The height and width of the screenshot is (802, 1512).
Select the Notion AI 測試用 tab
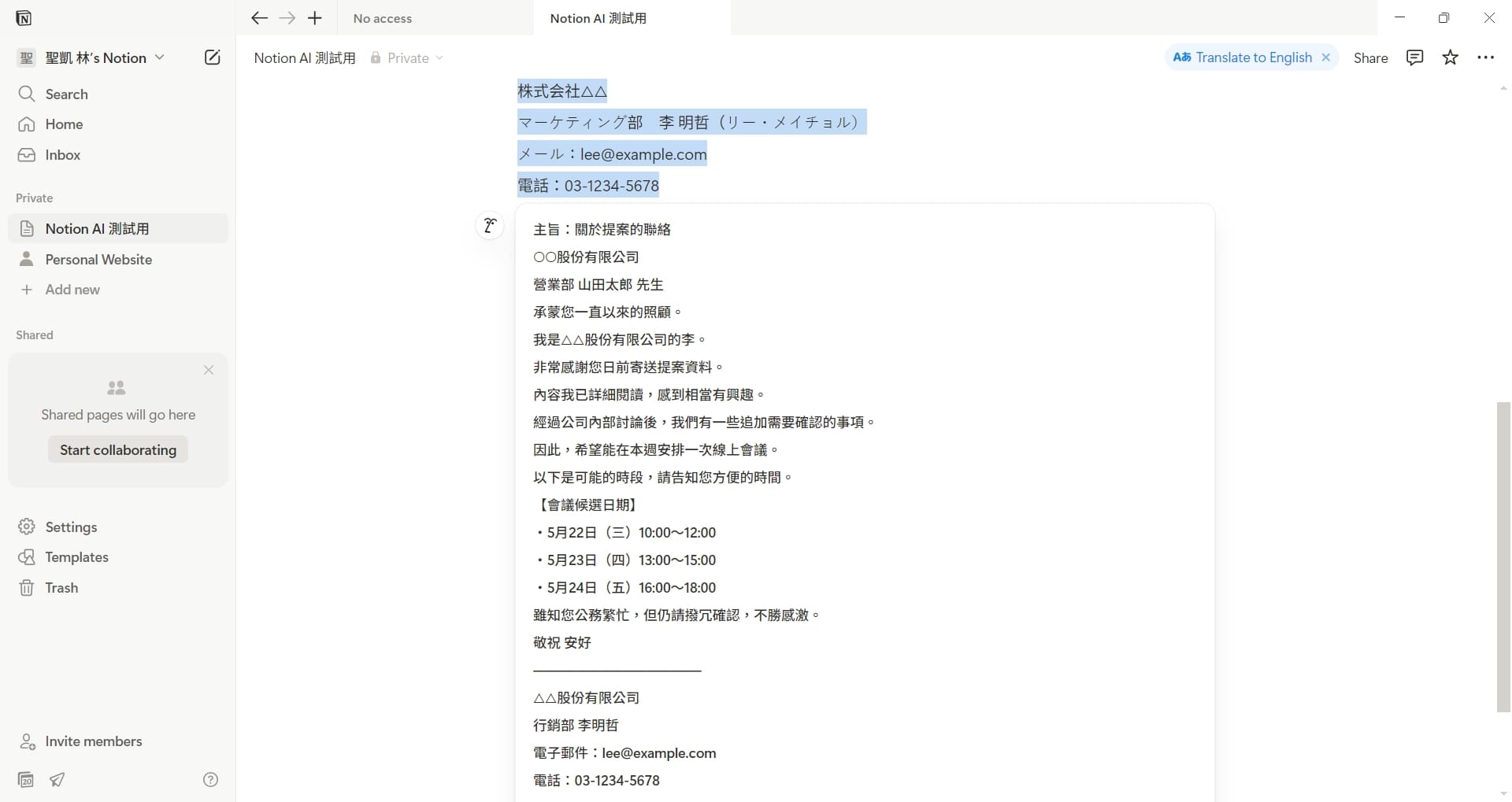(x=598, y=17)
